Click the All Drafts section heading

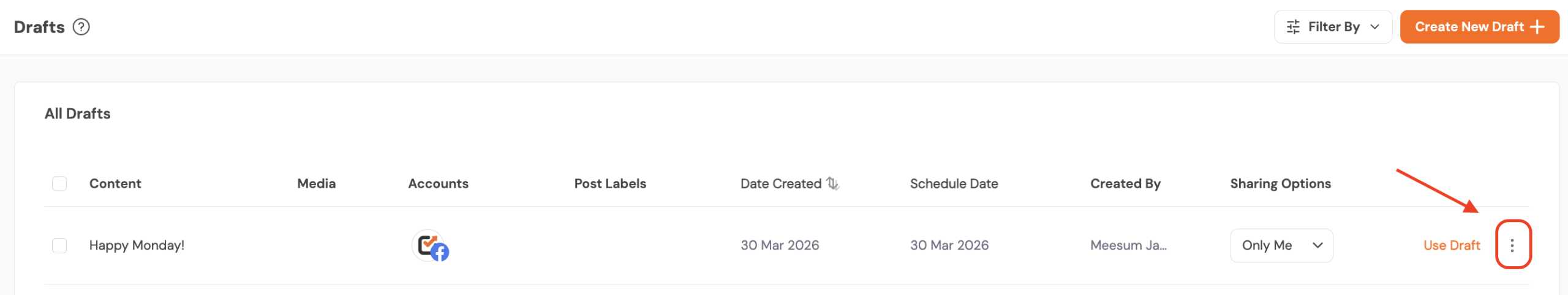point(78,113)
